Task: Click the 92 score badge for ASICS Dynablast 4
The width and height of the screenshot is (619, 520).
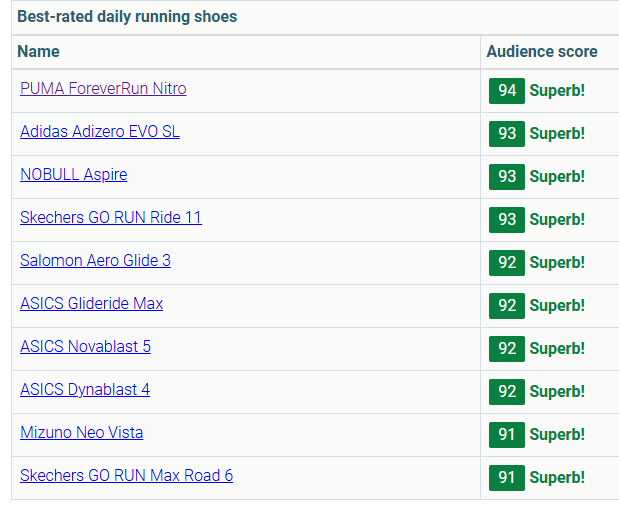Action: click(x=507, y=392)
